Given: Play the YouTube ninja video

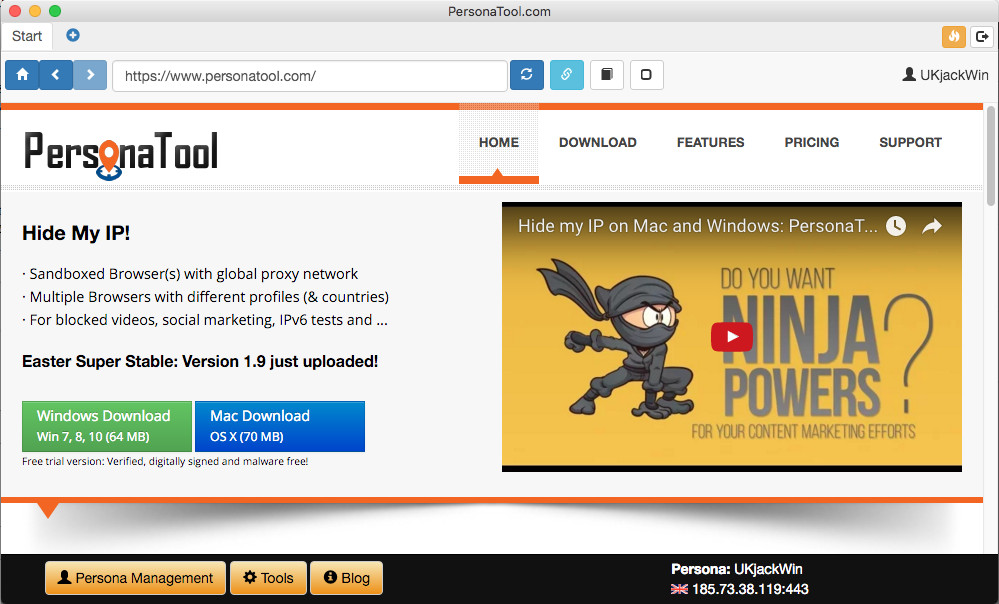Looking at the screenshot, I should [731, 336].
